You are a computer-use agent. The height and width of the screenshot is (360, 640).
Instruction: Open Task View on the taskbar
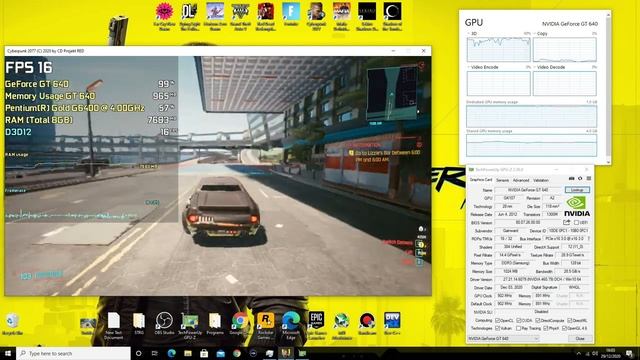click(x=155, y=353)
